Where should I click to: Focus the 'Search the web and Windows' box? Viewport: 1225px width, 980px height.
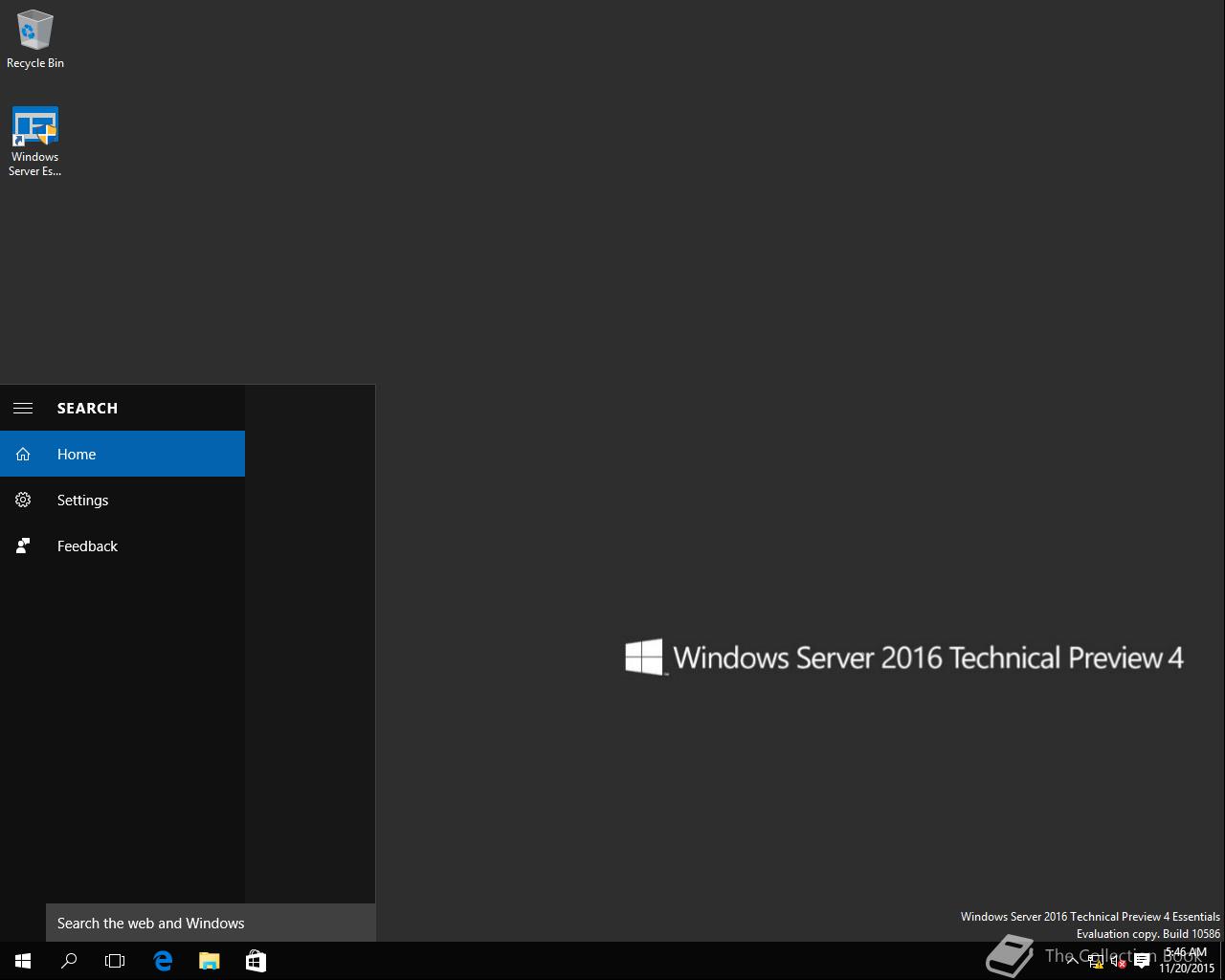click(211, 923)
